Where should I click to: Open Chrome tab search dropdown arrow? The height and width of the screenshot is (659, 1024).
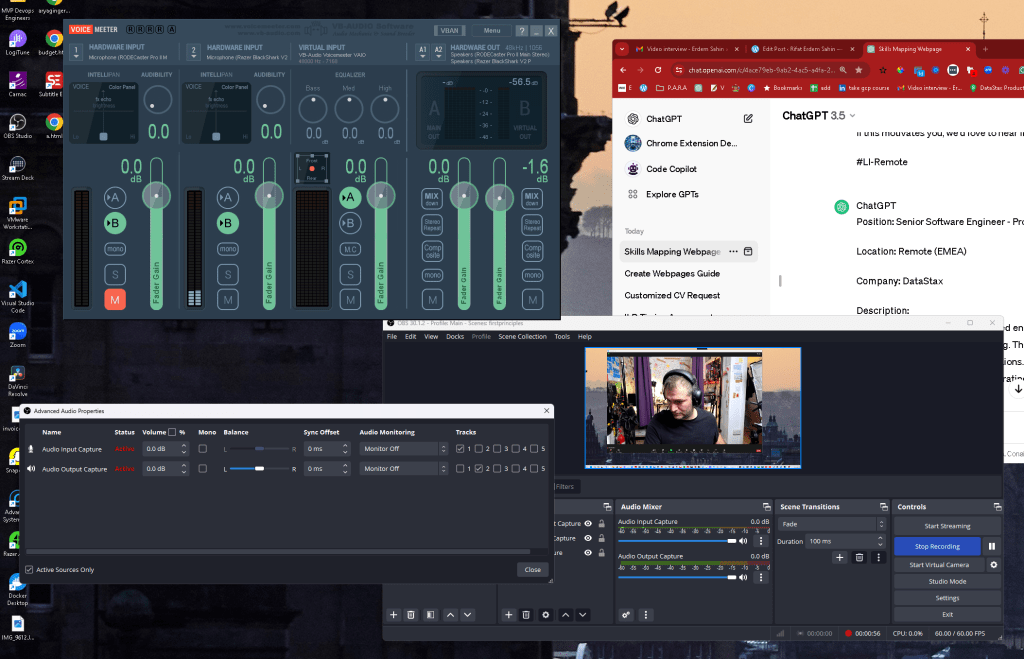pos(622,49)
